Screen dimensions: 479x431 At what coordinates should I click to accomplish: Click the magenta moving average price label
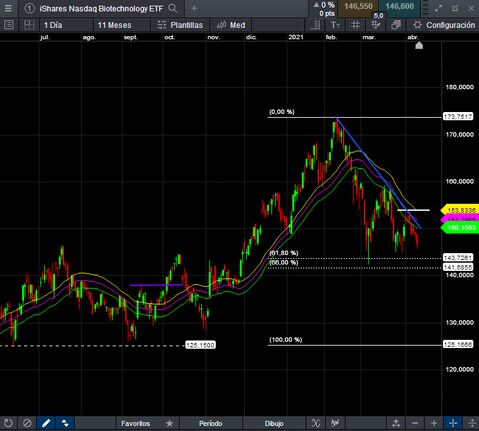(460, 219)
